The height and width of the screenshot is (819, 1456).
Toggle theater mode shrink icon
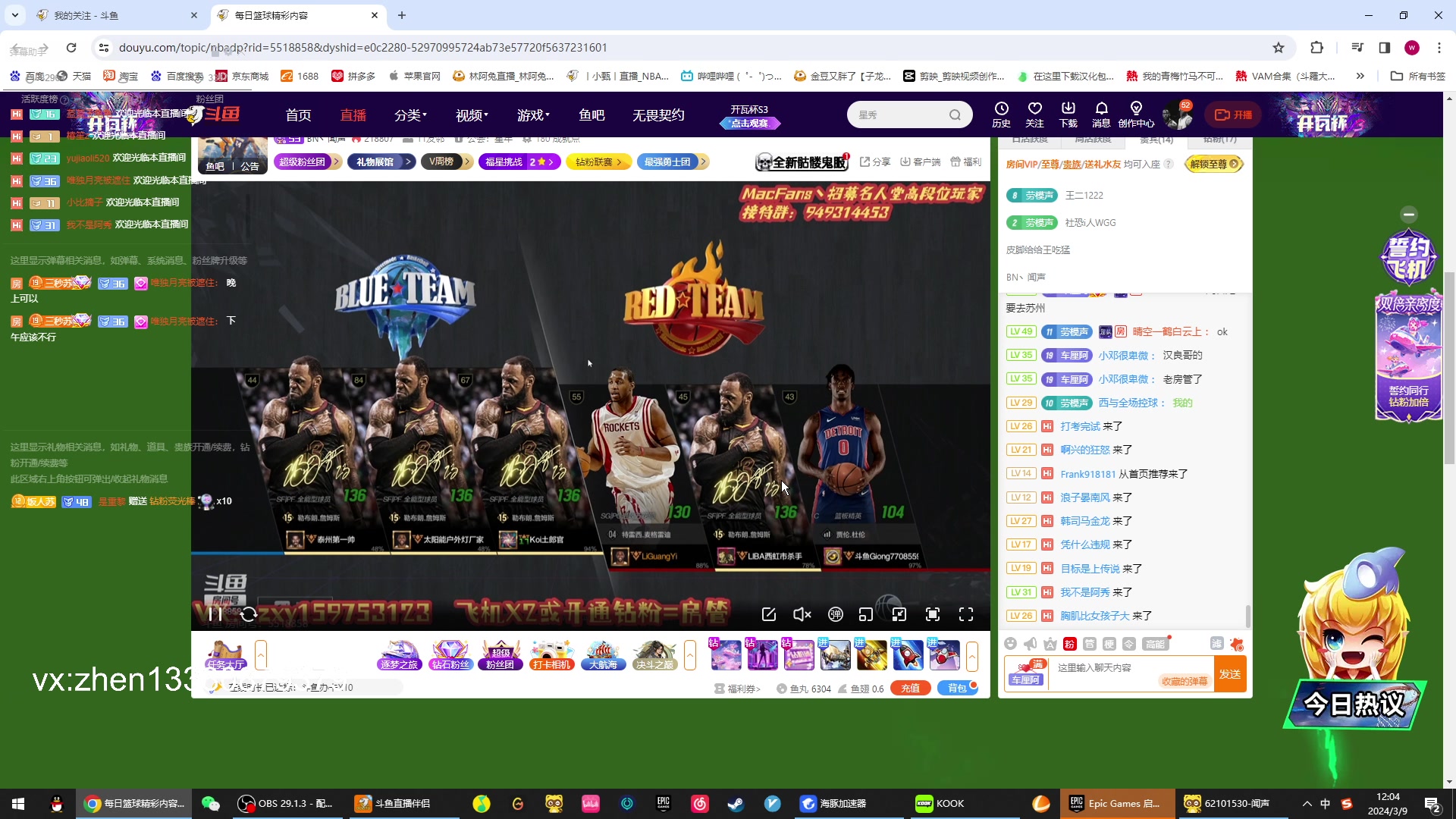point(899,614)
